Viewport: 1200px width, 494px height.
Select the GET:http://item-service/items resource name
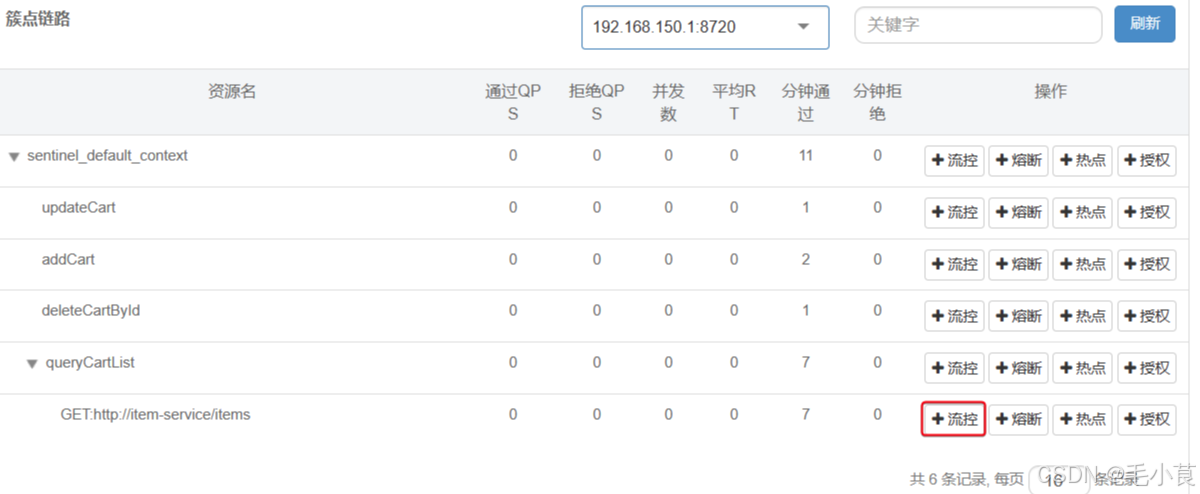(155, 414)
